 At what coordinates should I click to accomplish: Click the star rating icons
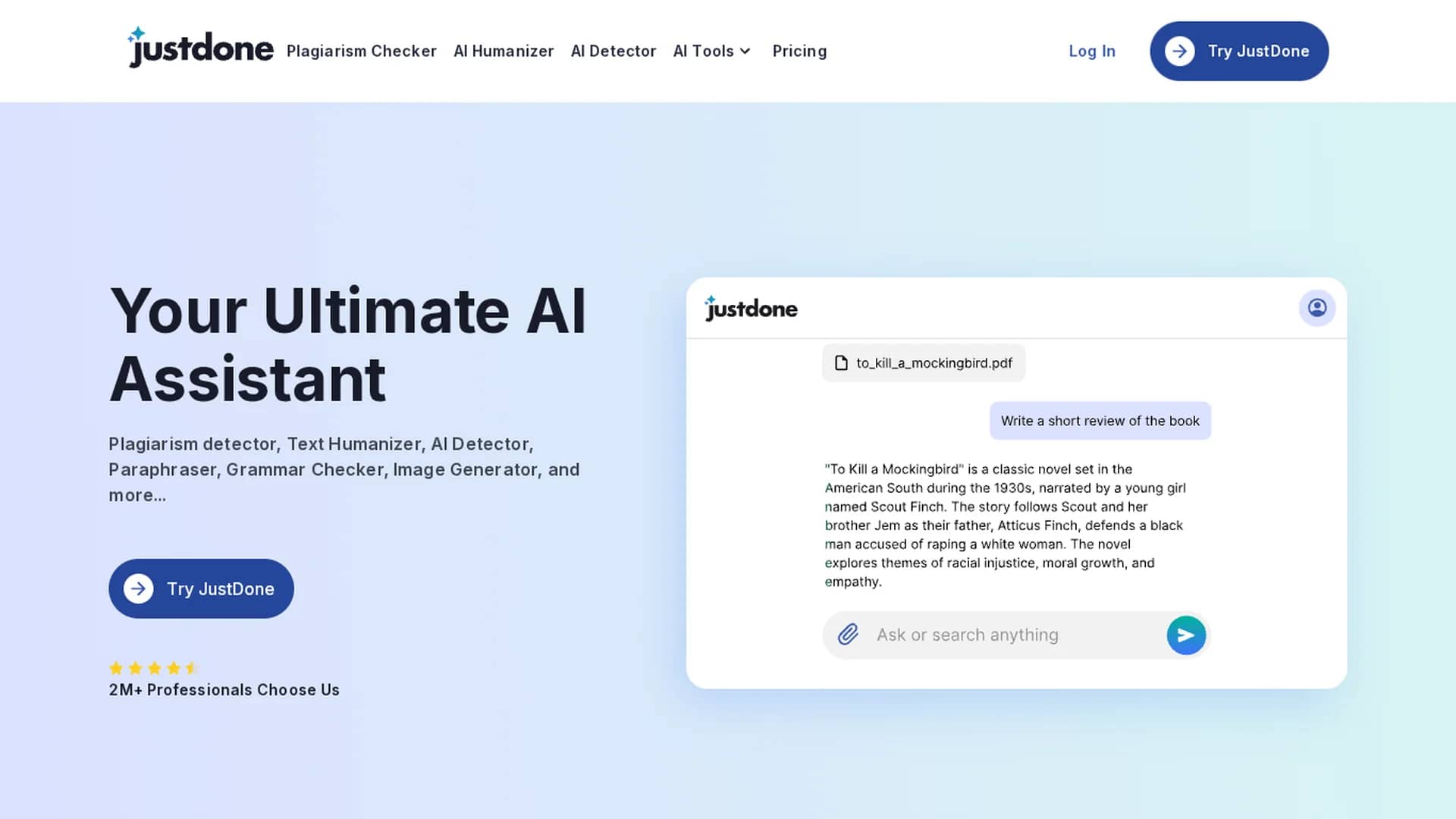[x=154, y=668]
